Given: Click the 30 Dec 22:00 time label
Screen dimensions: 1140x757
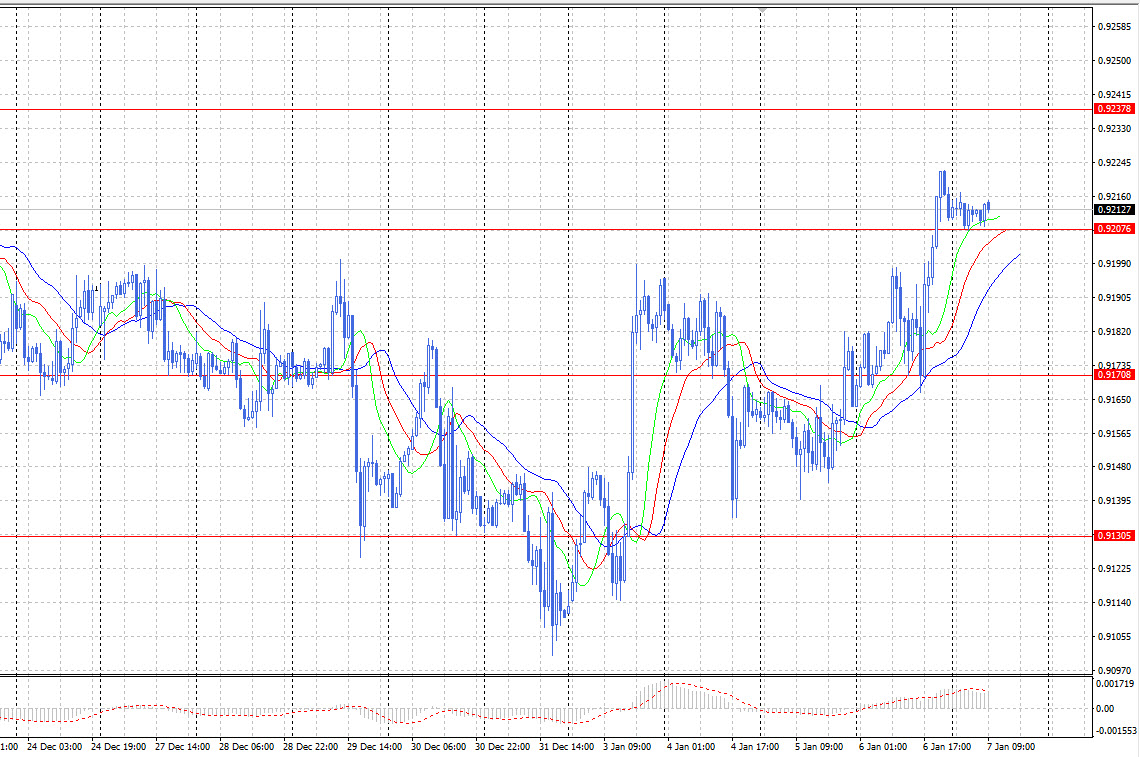Looking at the screenshot, I should (x=502, y=747).
